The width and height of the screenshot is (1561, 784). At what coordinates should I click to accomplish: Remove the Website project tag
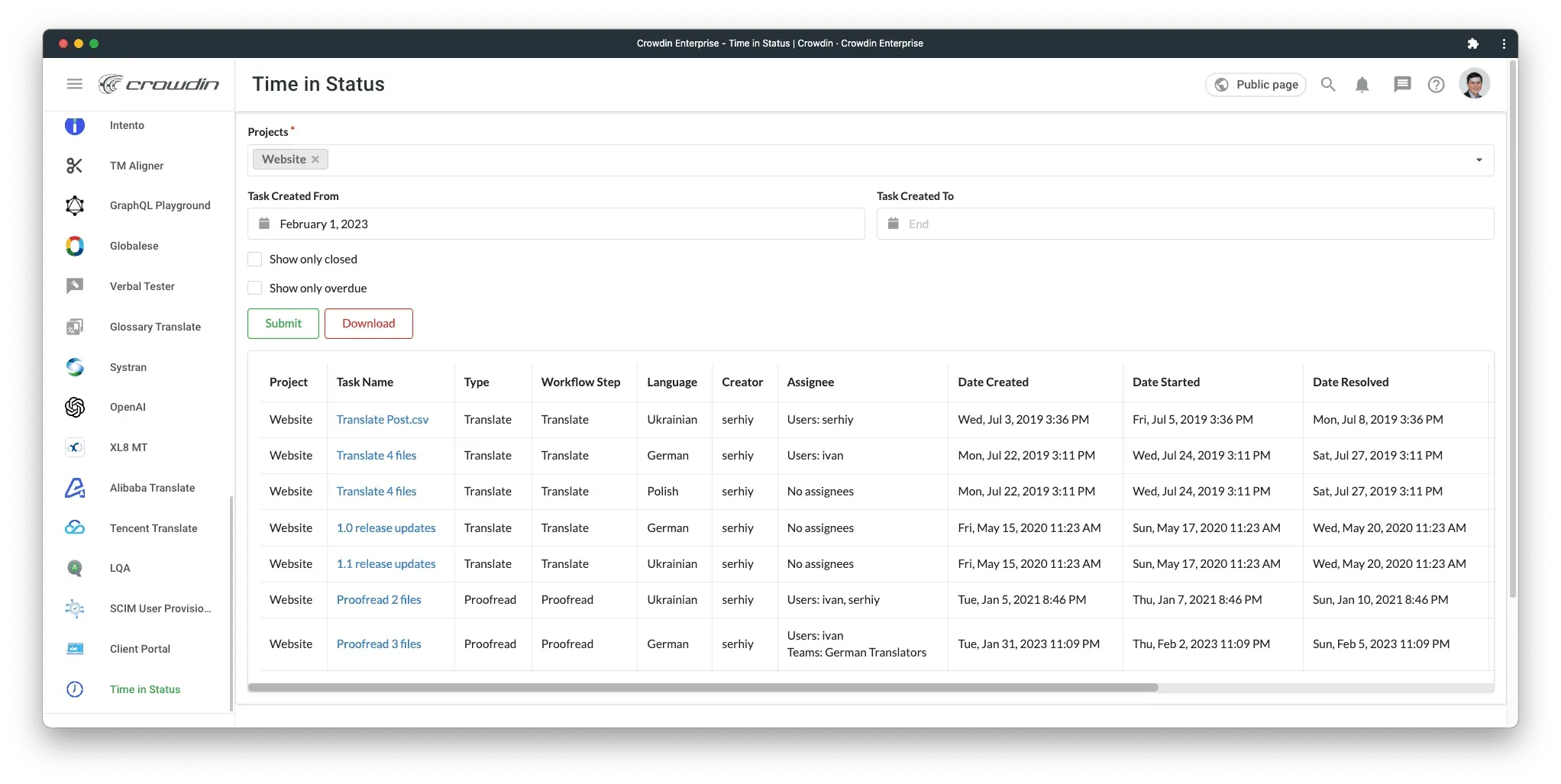[315, 160]
